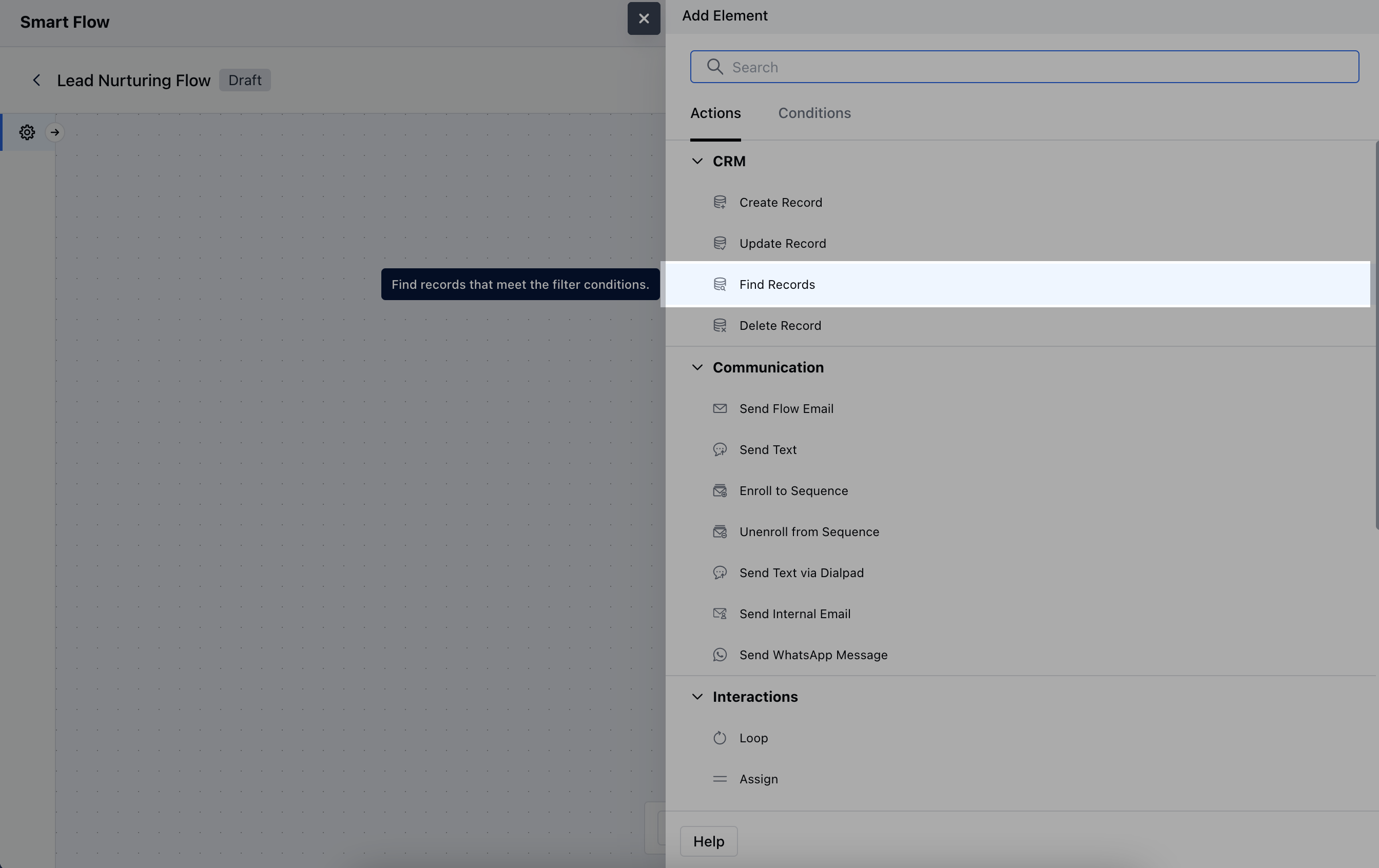Click the Create Record database icon
Viewport: 1379px width, 868px height.
pyautogui.click(x=720, y=202)
